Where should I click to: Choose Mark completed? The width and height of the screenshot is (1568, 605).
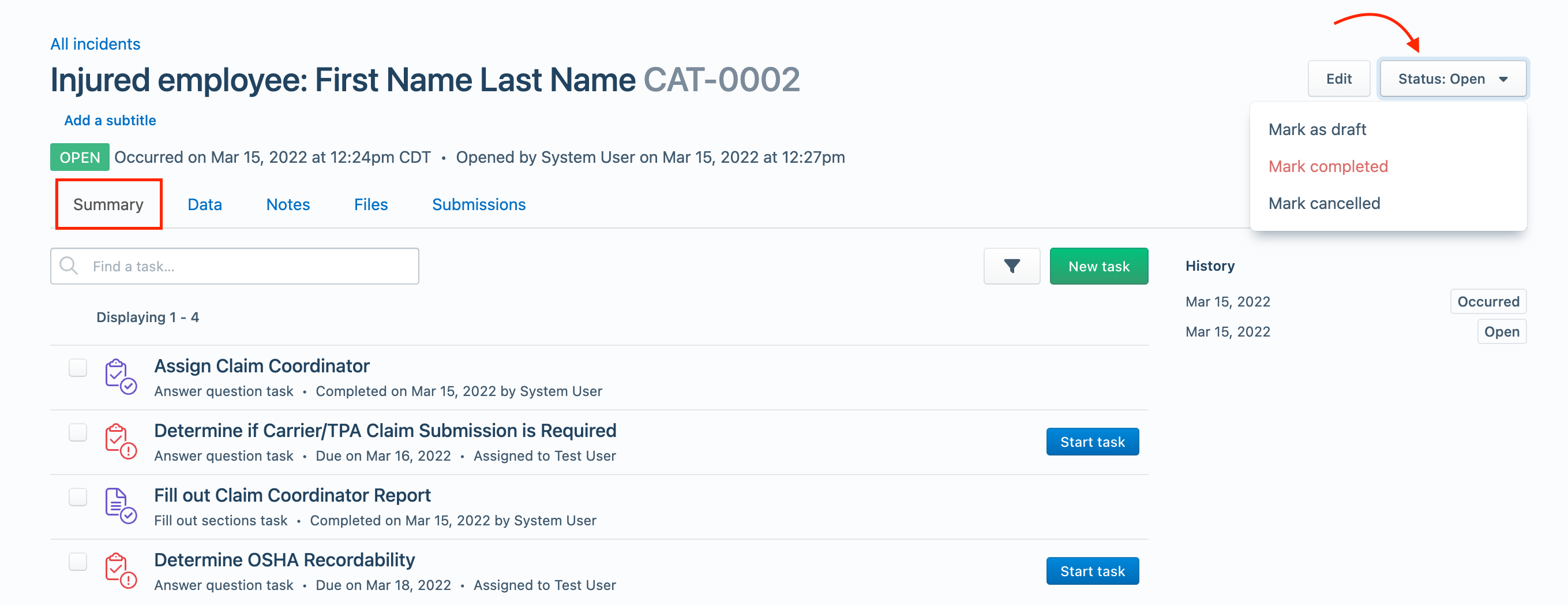click(x=1327, y=166)
